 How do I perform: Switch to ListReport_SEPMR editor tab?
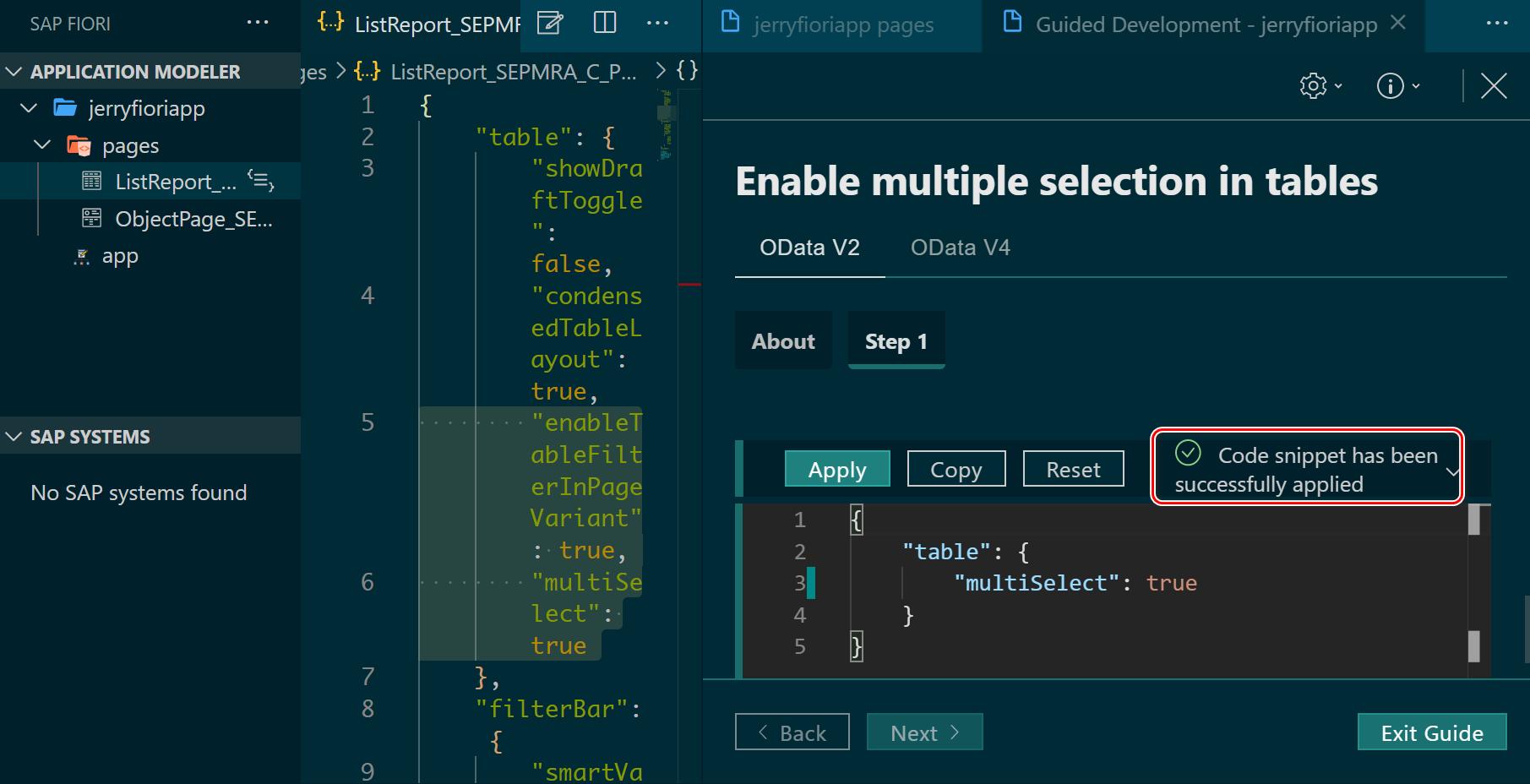click(437, 24)
